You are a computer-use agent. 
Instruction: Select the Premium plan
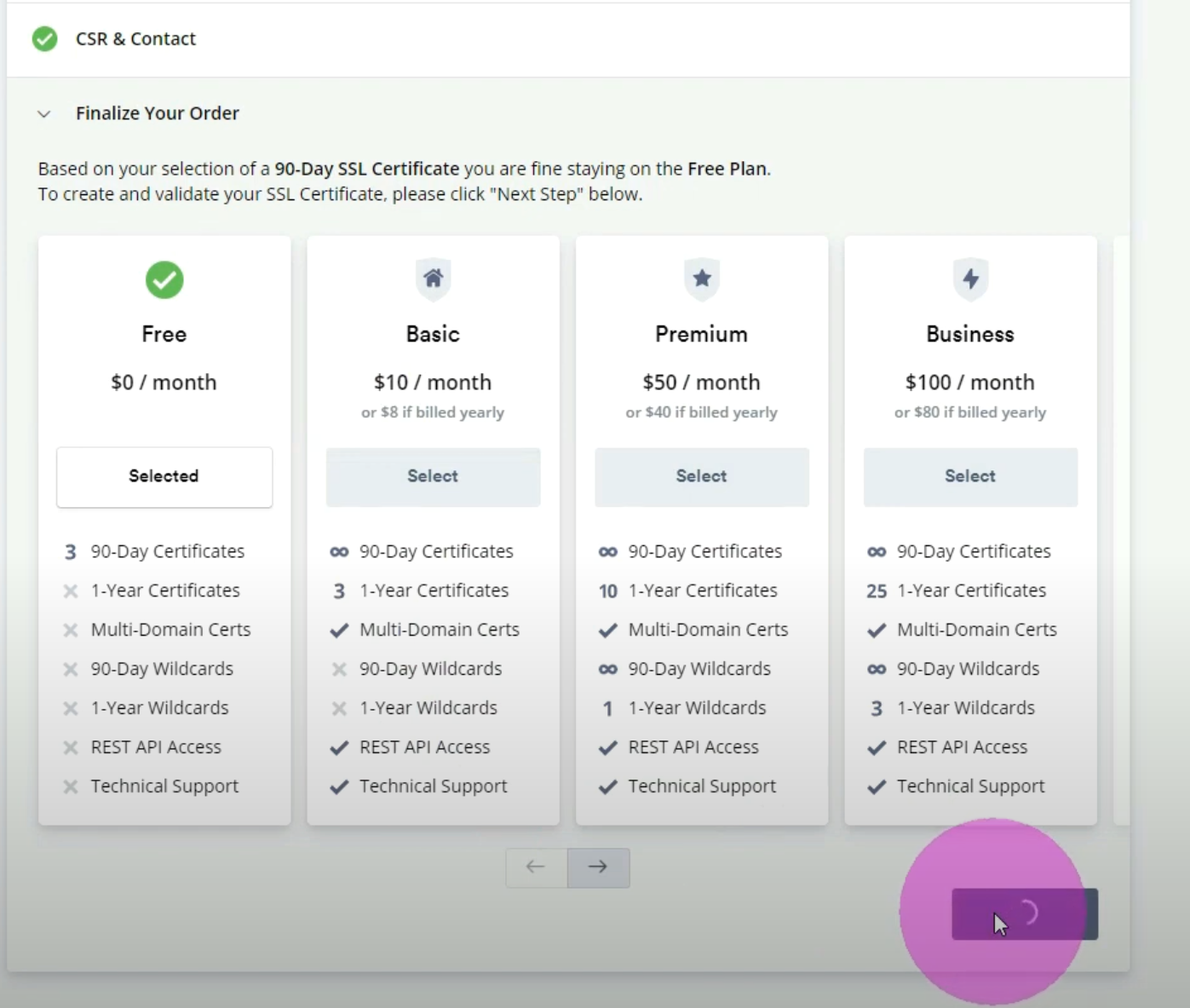click(701, 476)
